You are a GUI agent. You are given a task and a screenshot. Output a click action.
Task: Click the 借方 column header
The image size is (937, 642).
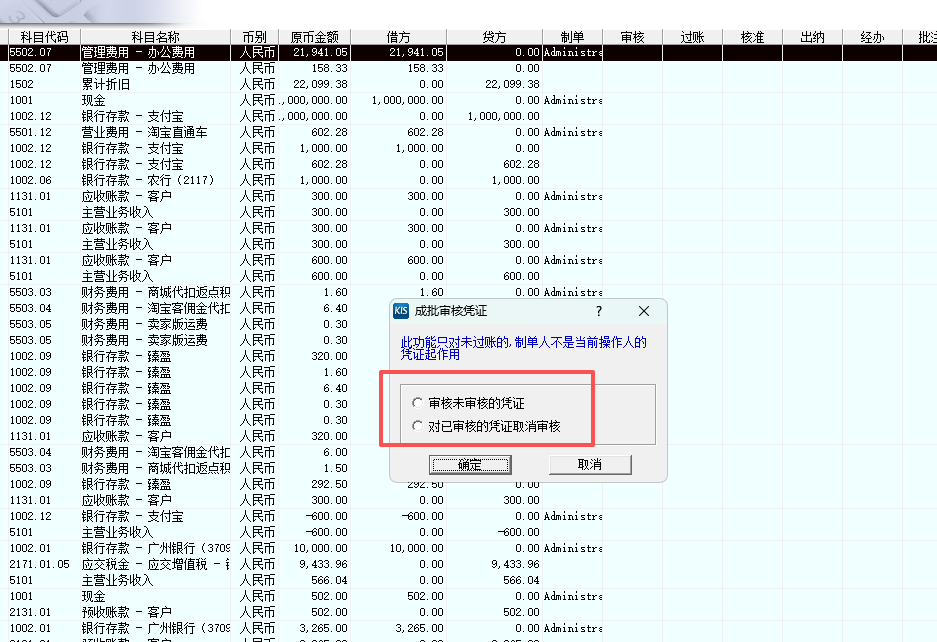point(399,37)
